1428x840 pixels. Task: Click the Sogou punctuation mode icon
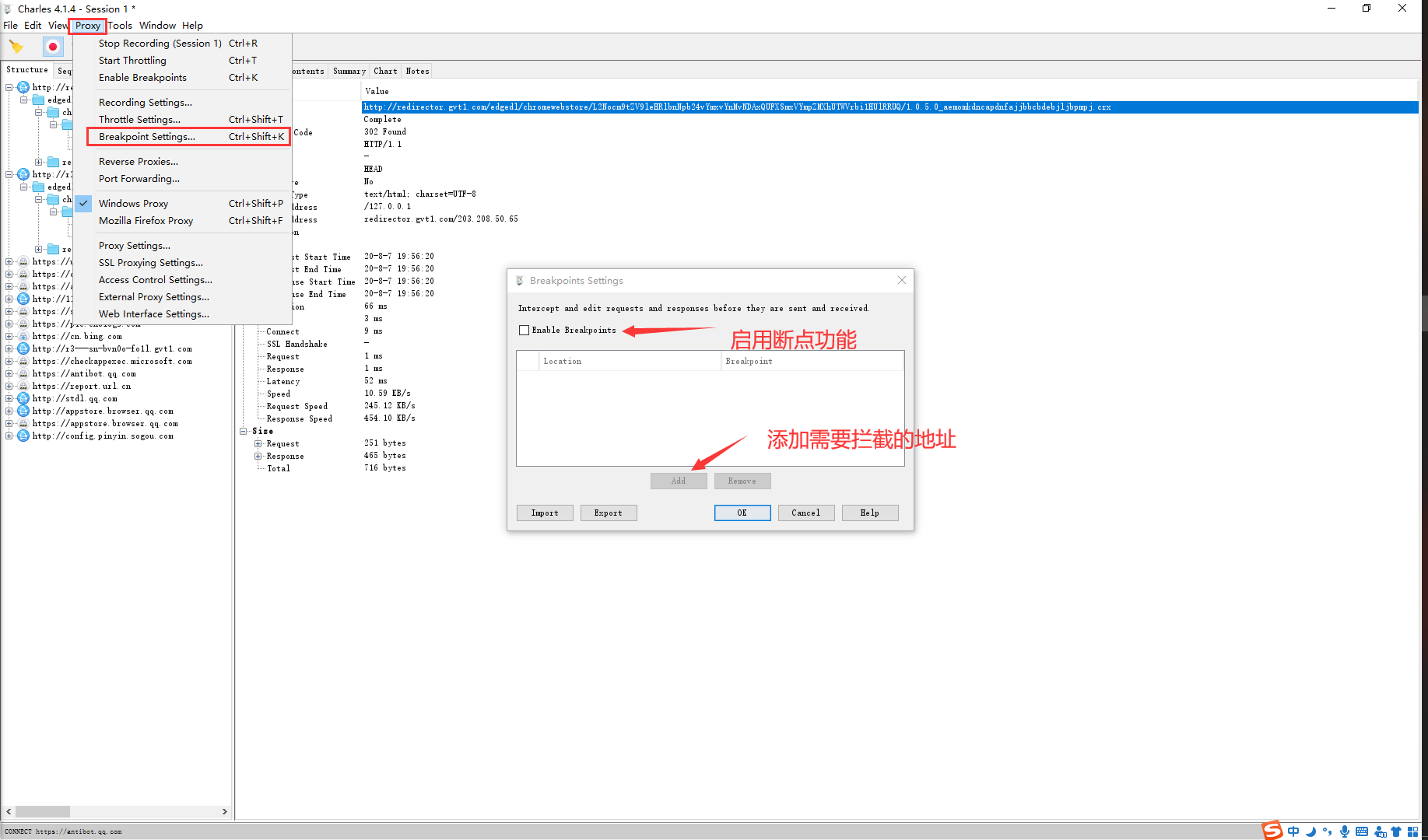pyautogui.click(x=1327, y=831)
